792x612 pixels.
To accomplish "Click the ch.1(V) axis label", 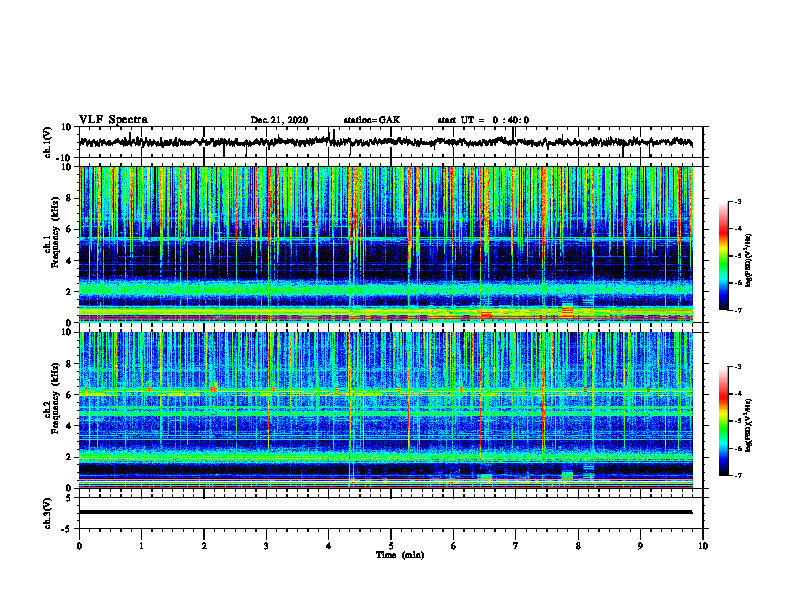I will click(x=48, y=142).
